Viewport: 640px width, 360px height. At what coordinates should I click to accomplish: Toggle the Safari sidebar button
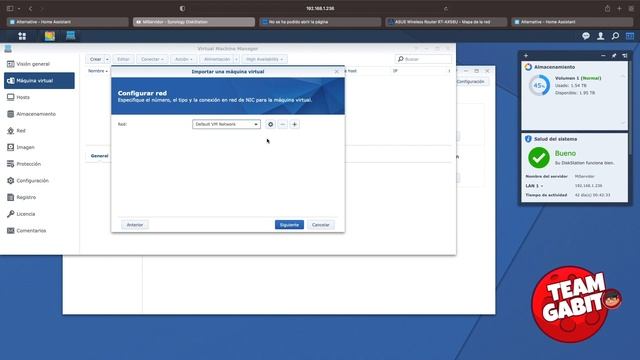(10, 8)
